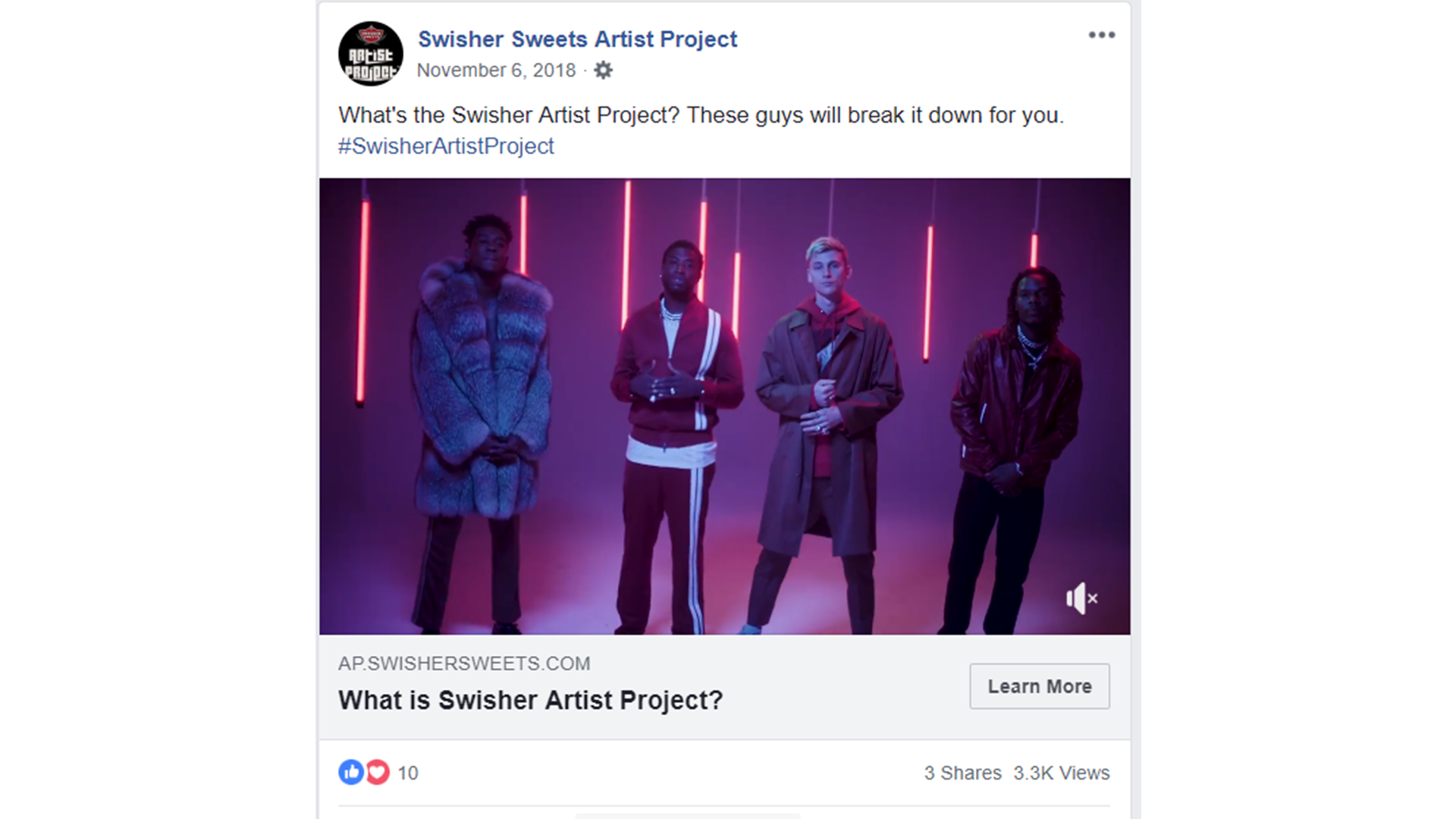1456x819 pixels.
Task: Show the 3 Shares list
Action: click(x=962, y=773)
